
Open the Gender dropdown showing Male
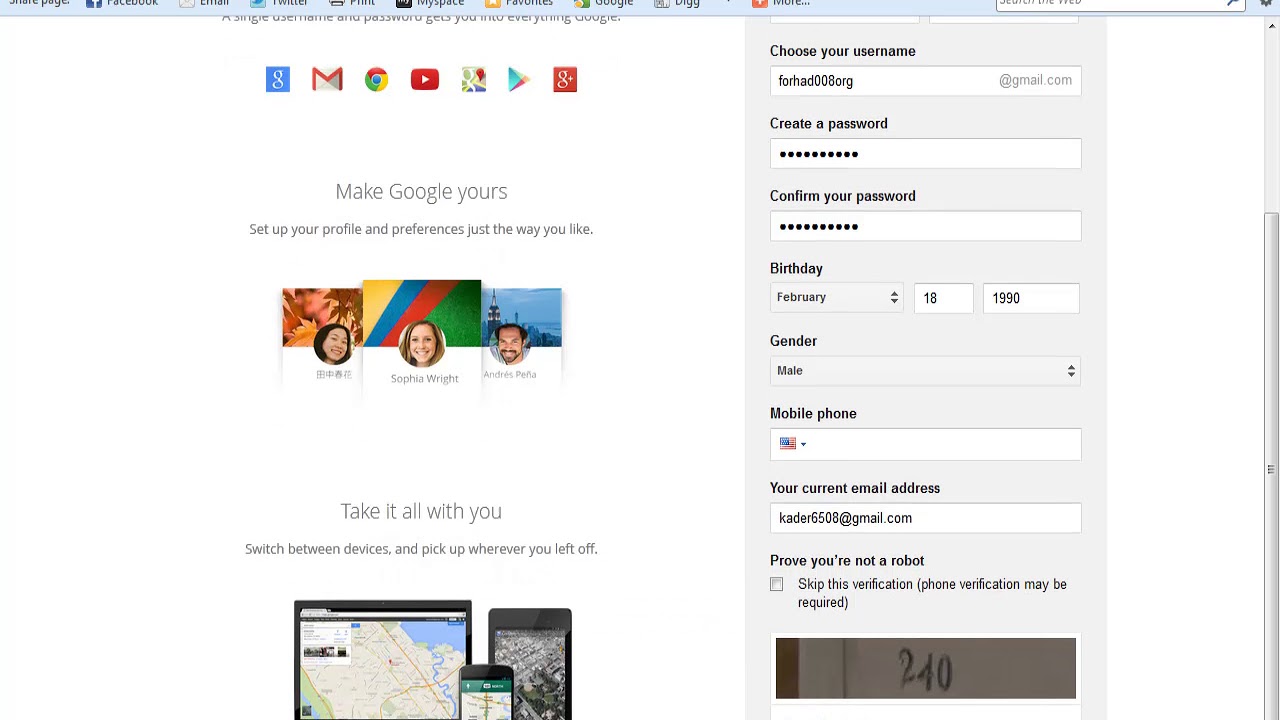pos(925,371)
